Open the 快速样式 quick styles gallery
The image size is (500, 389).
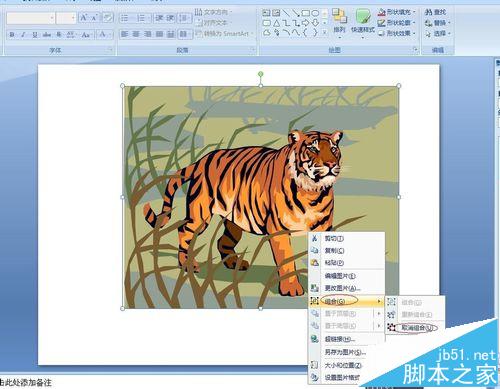point(363,23)
